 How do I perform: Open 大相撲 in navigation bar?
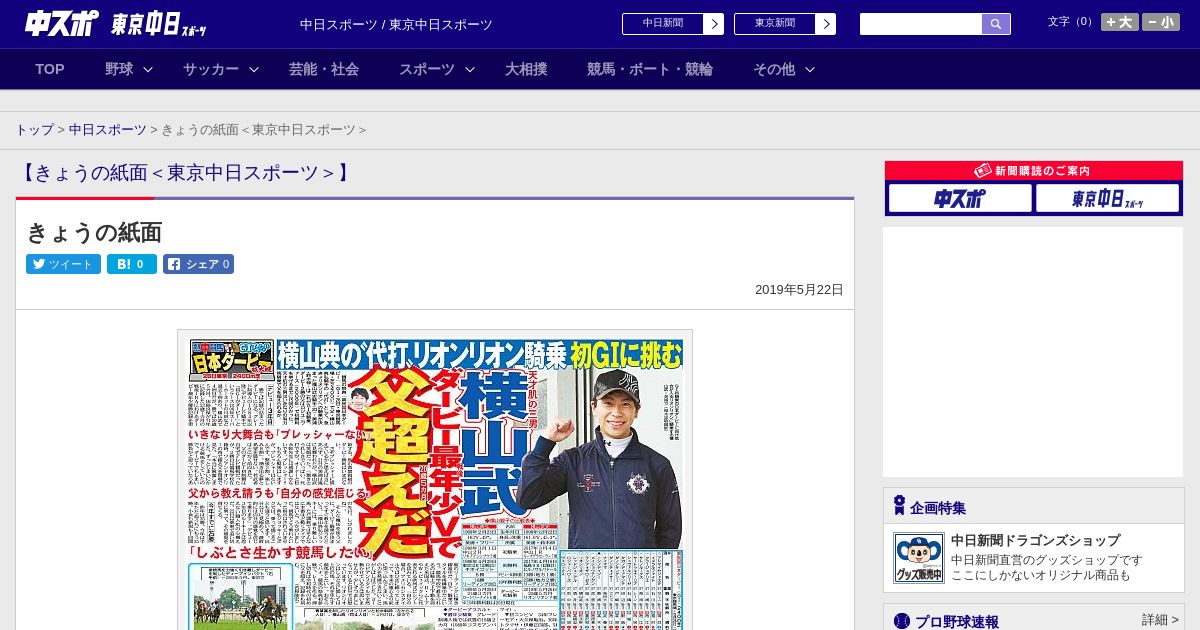coord(526,69)
